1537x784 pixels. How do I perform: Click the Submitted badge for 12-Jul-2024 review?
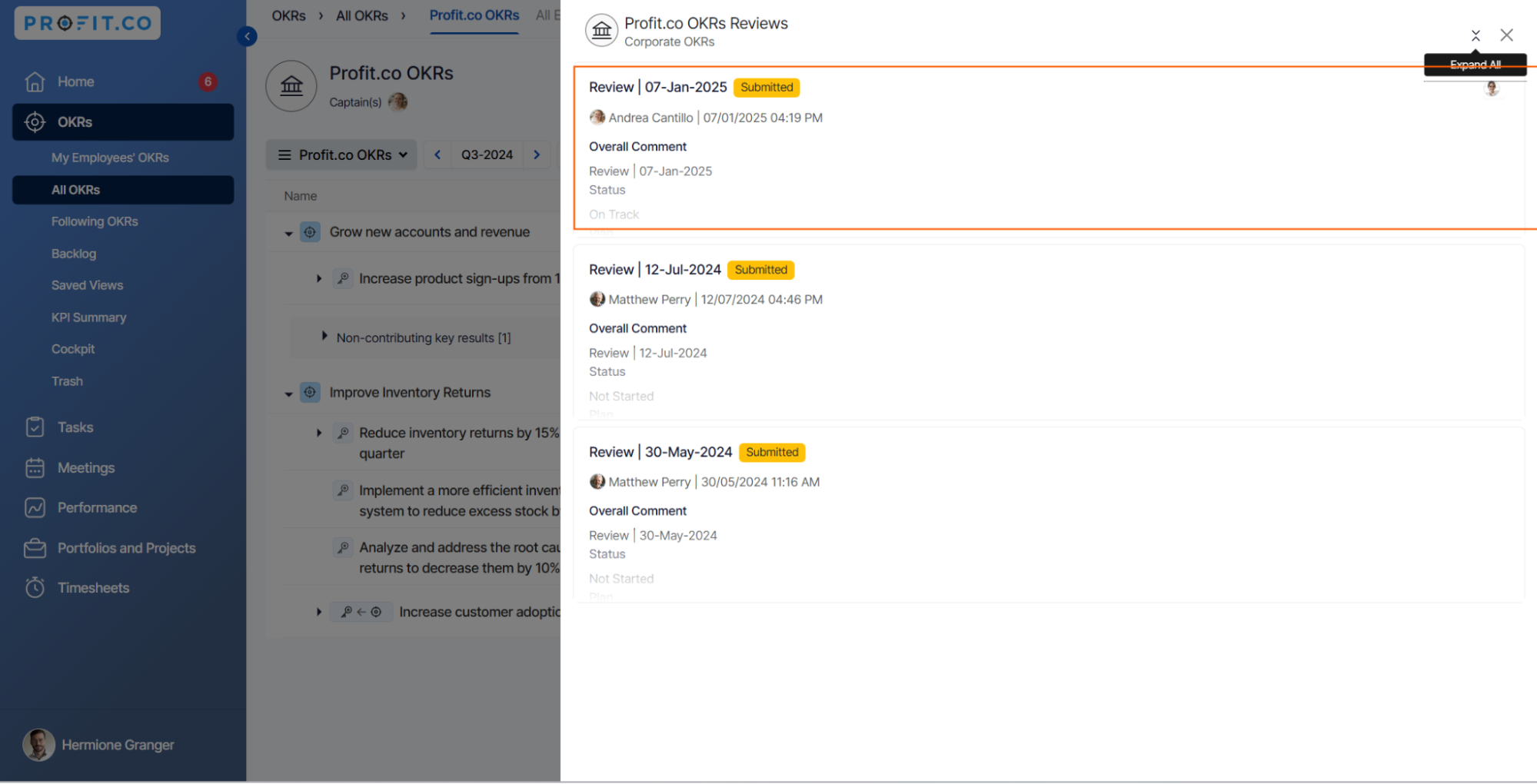pos(760,270)
